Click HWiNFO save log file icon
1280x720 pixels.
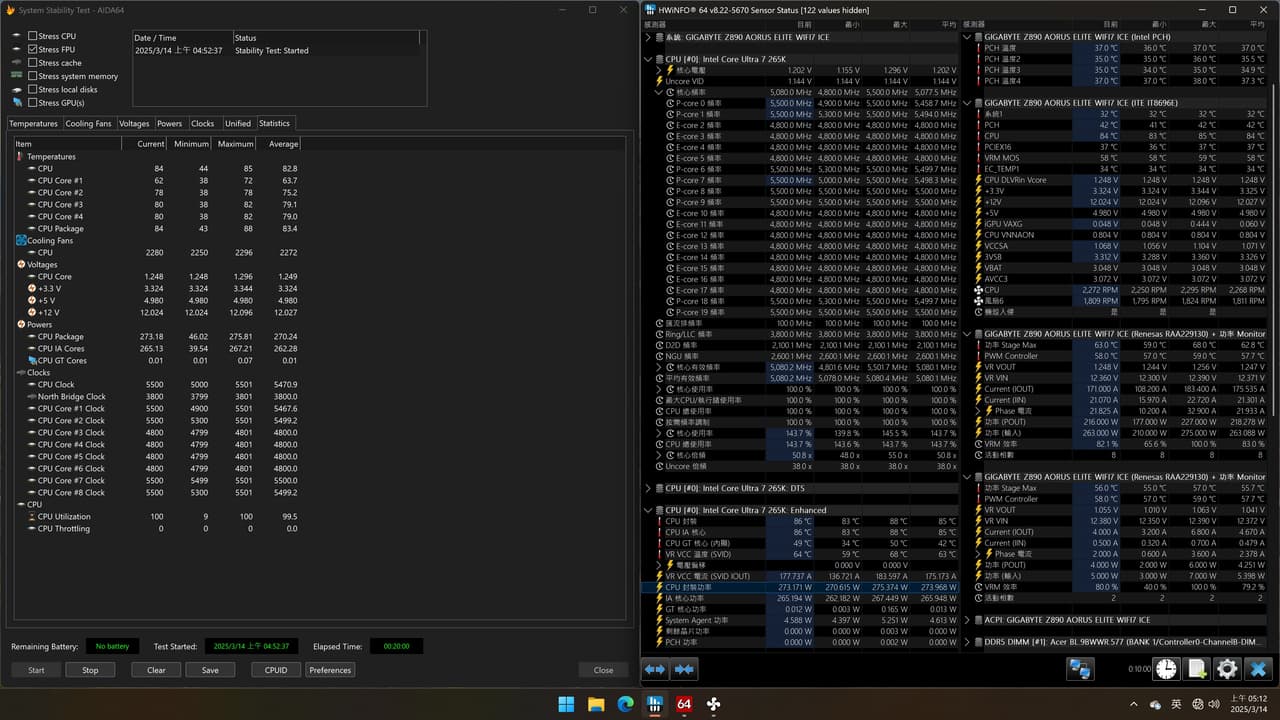(x=1196, y=669)
